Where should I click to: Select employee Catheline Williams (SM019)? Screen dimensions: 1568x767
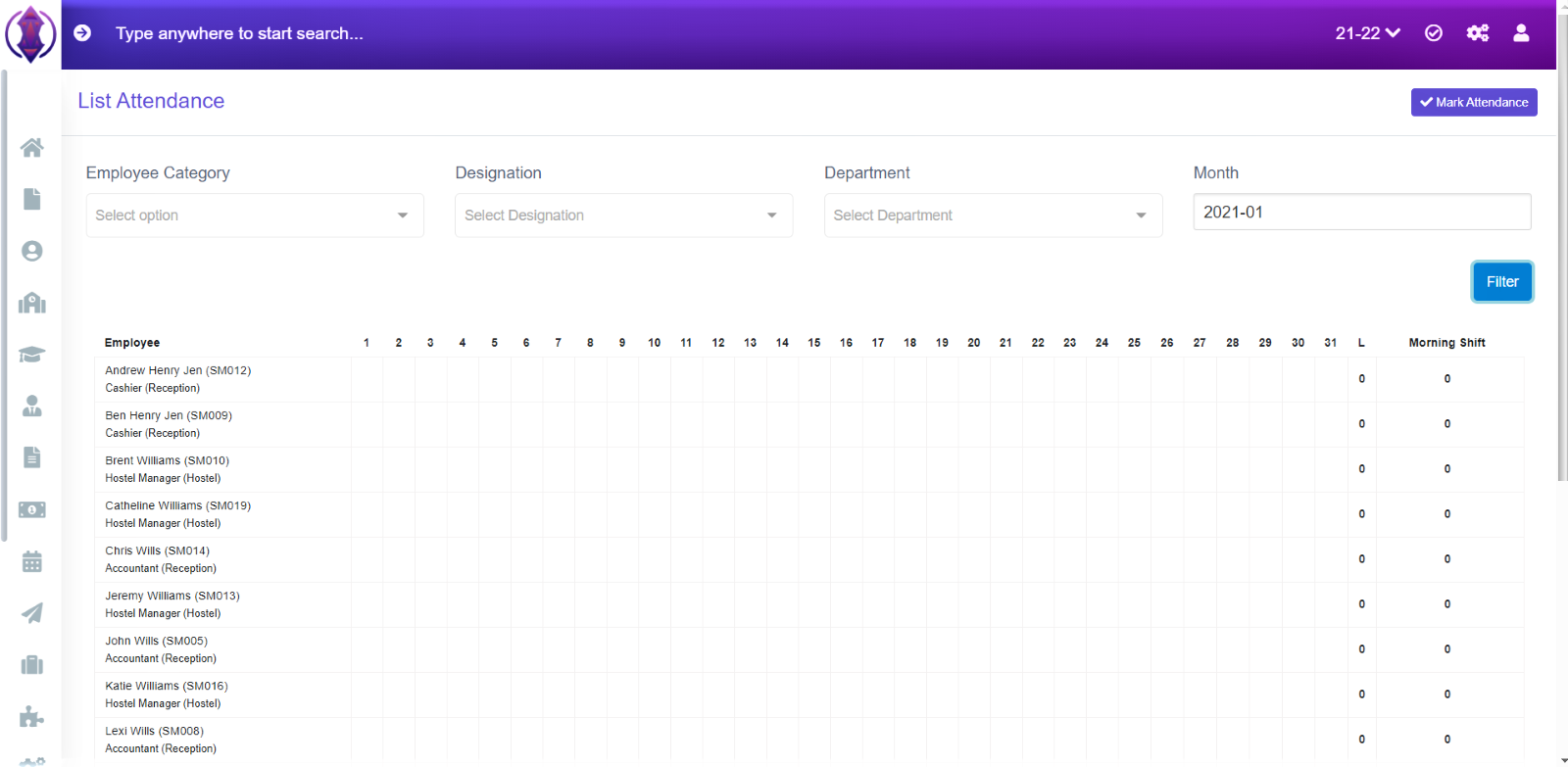click(x=177, y=506)
